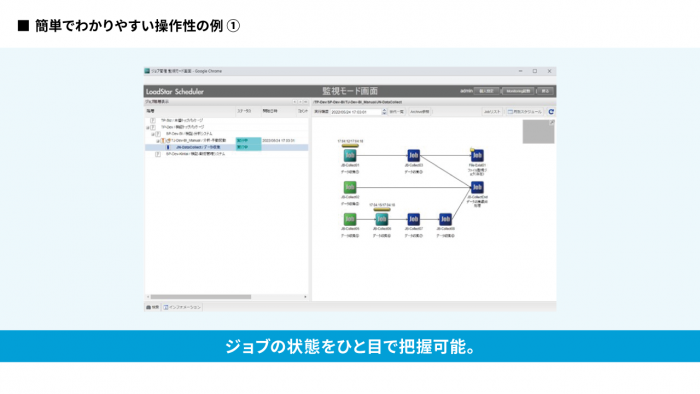700x394 pixels.
Task: Open the Job list button
Action: coord(492,112)
